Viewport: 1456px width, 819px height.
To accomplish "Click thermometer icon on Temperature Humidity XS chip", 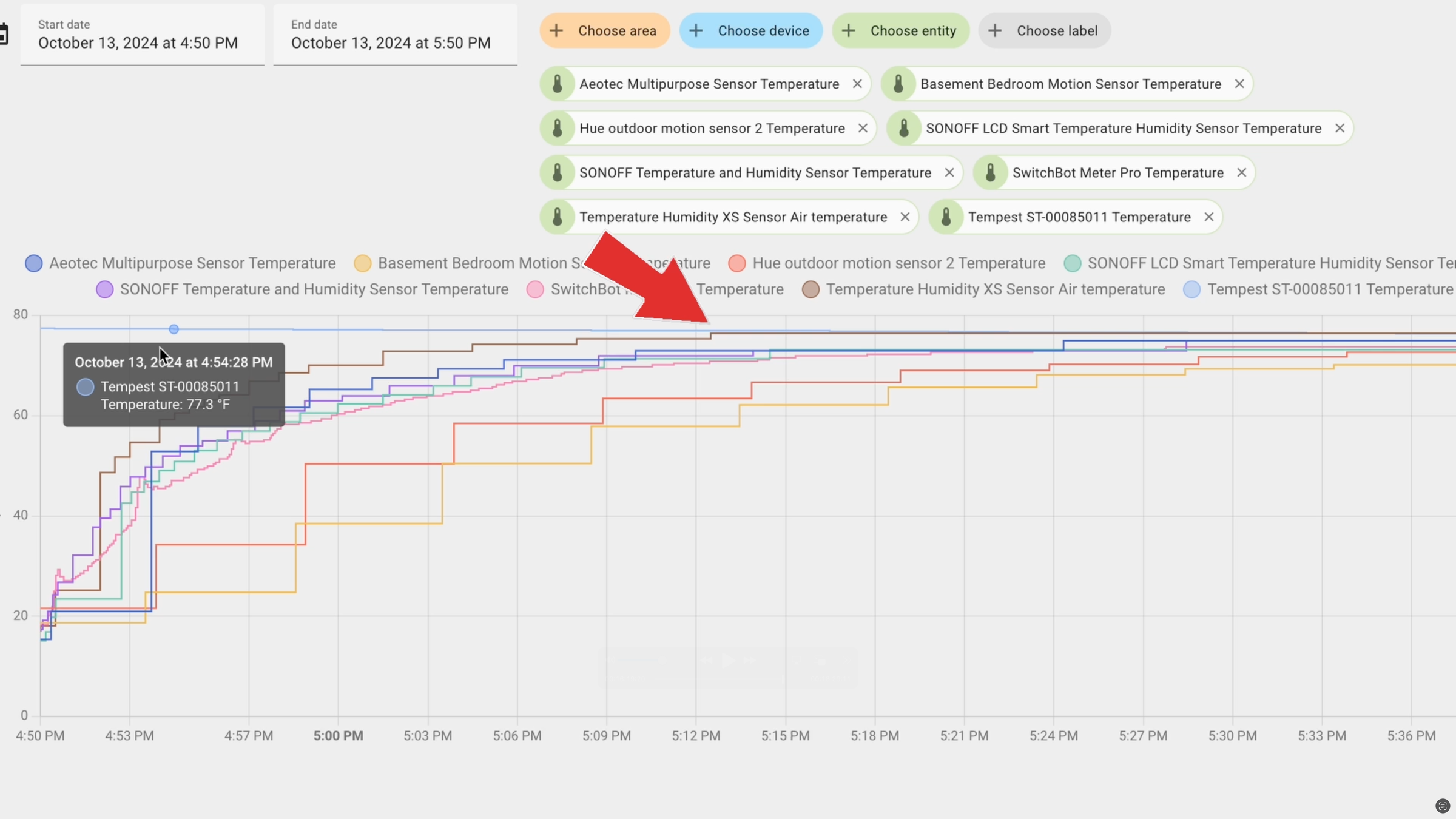I will coord(557,217).
